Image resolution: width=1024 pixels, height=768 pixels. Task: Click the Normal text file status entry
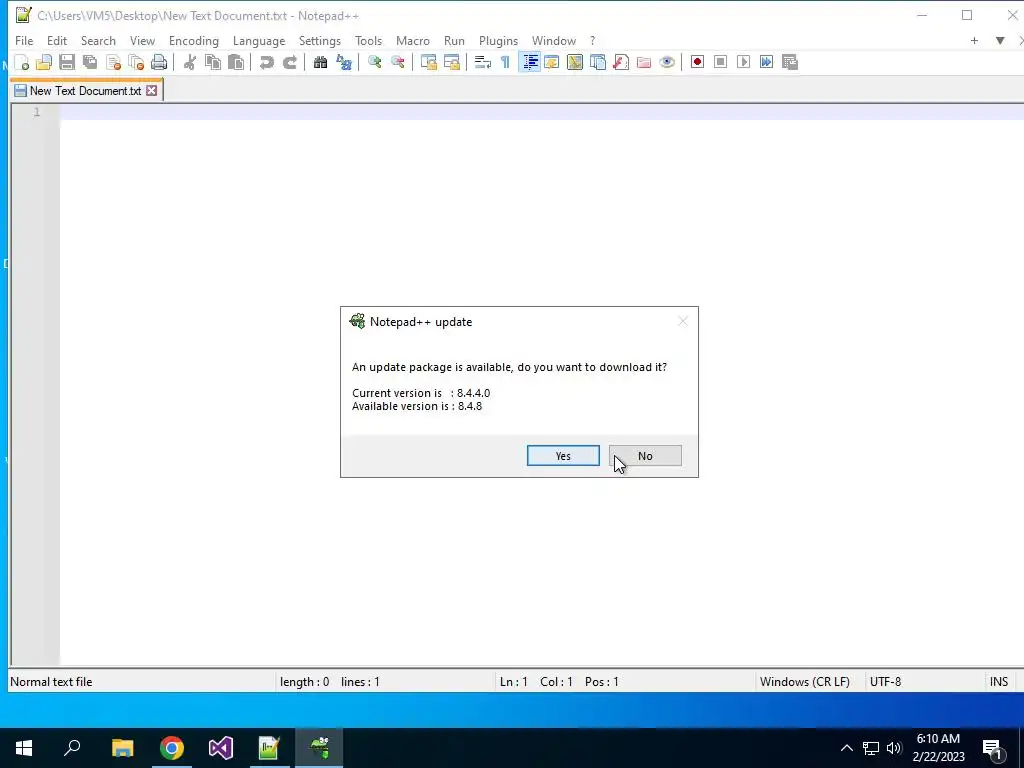(51, 682)
